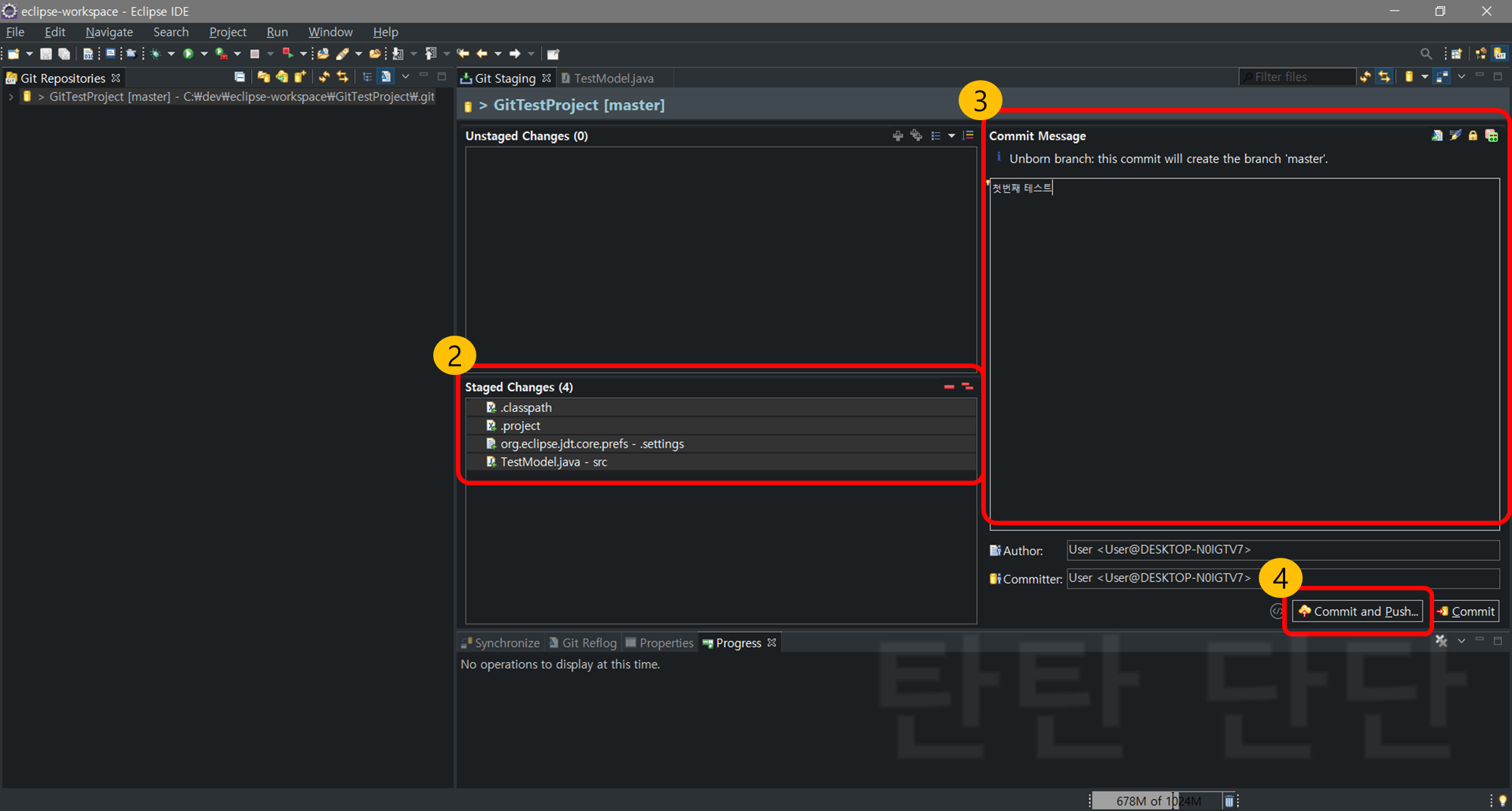This screenshot has height=811, width=1512.
Task: Click Create new Git repository icon
Action: coord(300,76)
